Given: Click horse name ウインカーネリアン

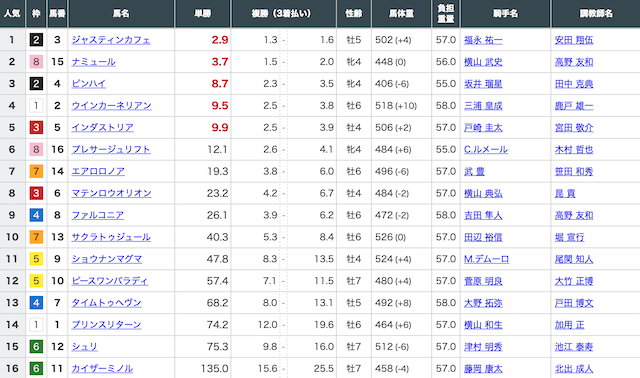Looking at the screenshot, I should tap(111, 106).
